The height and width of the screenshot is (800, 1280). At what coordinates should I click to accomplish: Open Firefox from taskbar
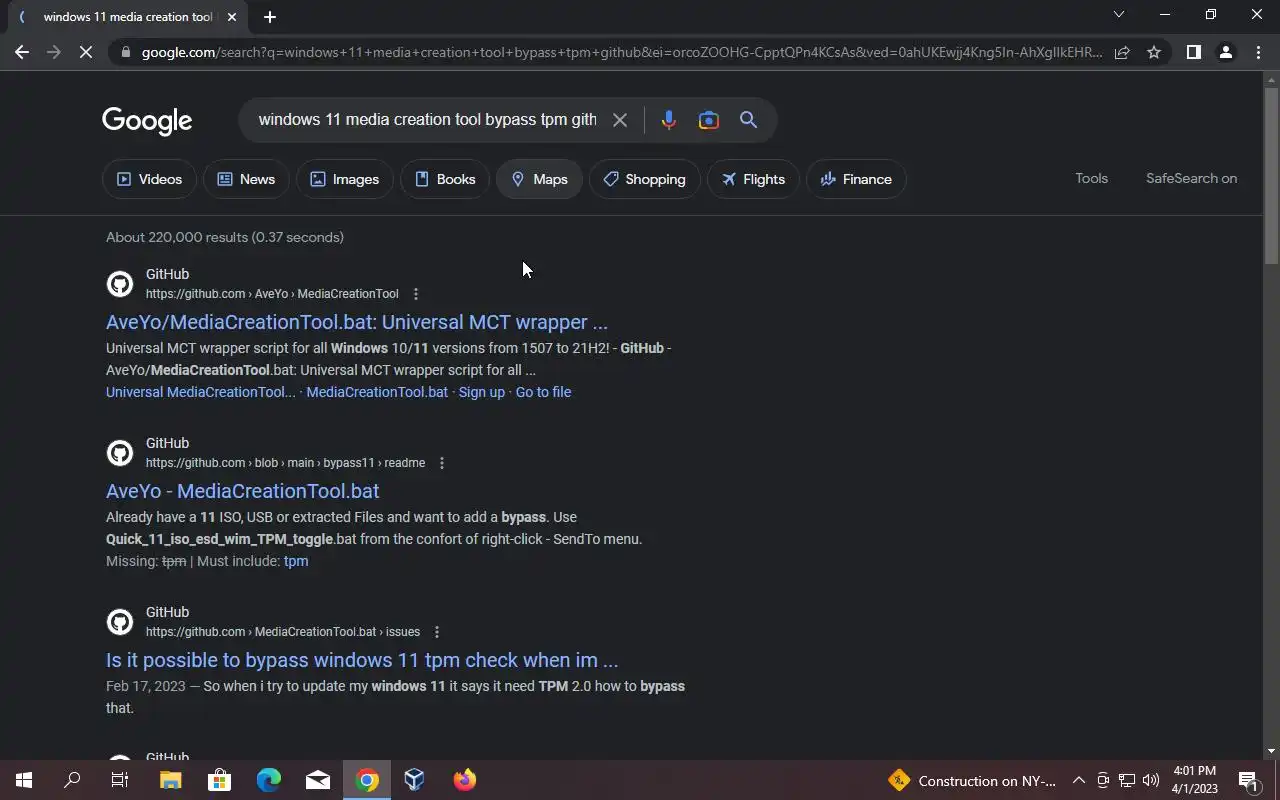click(464, 780)
